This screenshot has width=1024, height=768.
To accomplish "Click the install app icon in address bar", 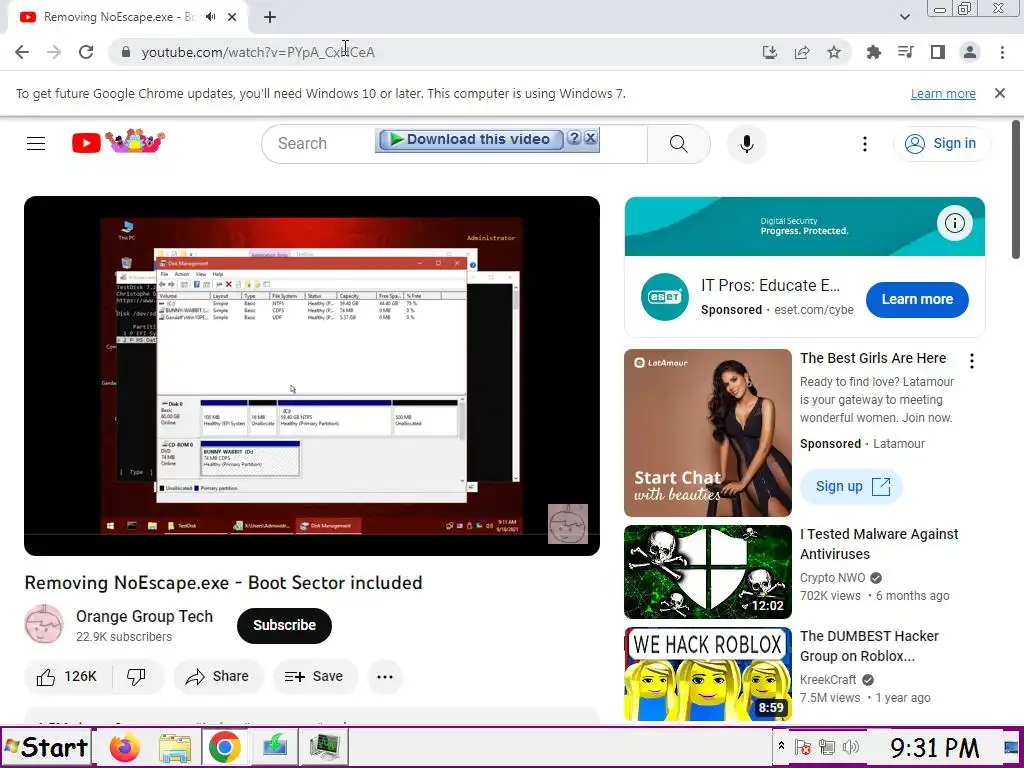I will (770, 52).
